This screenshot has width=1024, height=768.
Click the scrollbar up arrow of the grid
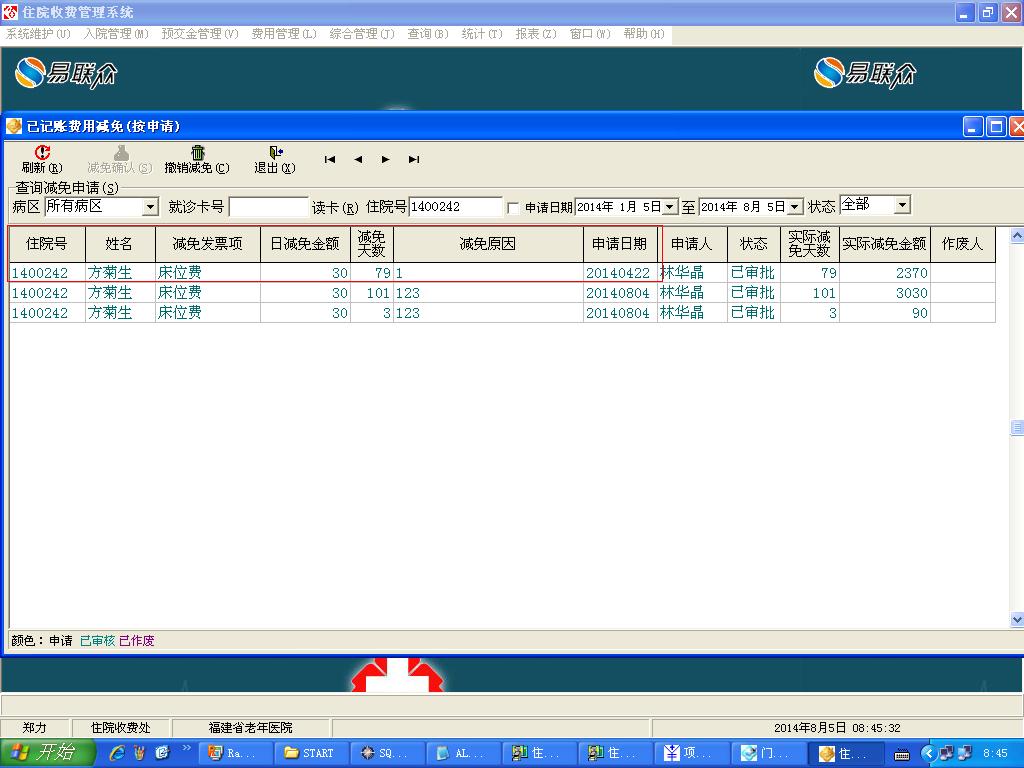pos(1017,235)
